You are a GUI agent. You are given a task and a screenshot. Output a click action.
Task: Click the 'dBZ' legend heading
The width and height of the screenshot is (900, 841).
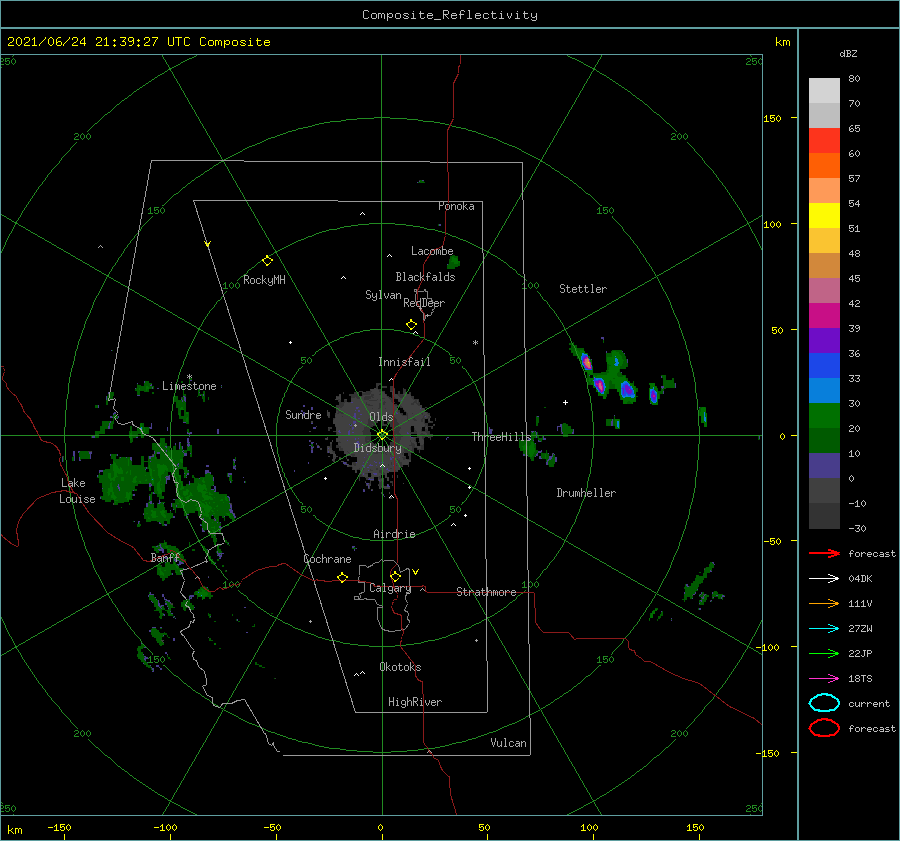848,53
